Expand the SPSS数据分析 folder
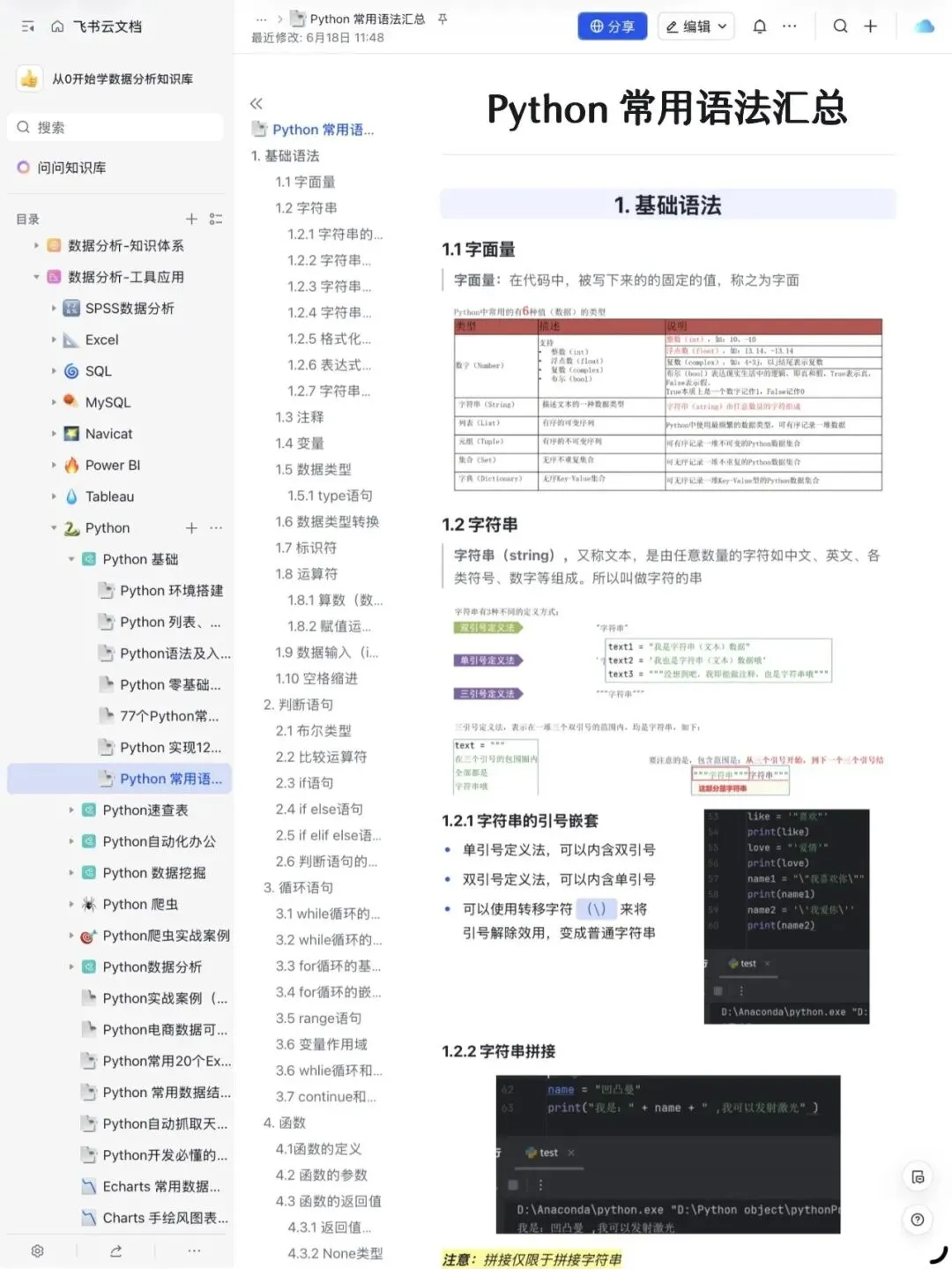This screenshot has width=952, height=1269. pyautogui.click(x=54, y=308)
